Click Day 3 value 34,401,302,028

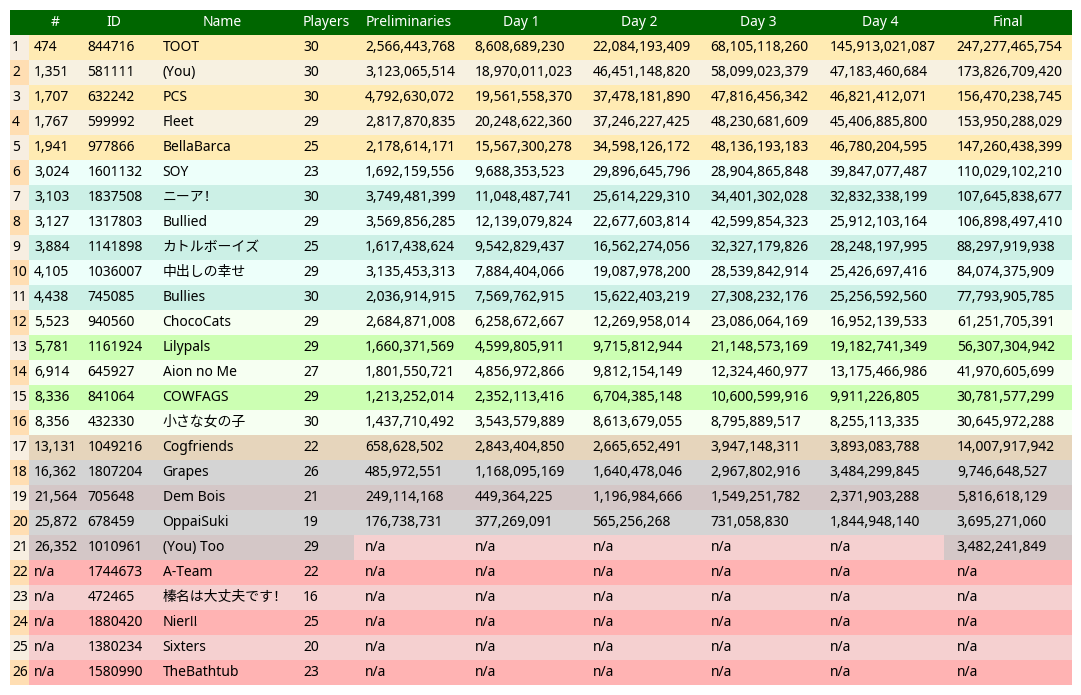pos(759,197)
